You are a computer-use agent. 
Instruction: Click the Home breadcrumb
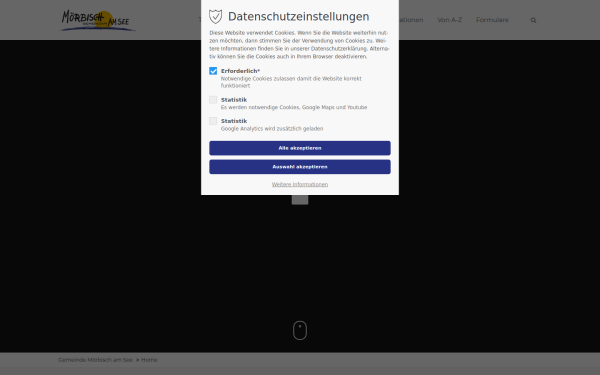coord(149,360)
